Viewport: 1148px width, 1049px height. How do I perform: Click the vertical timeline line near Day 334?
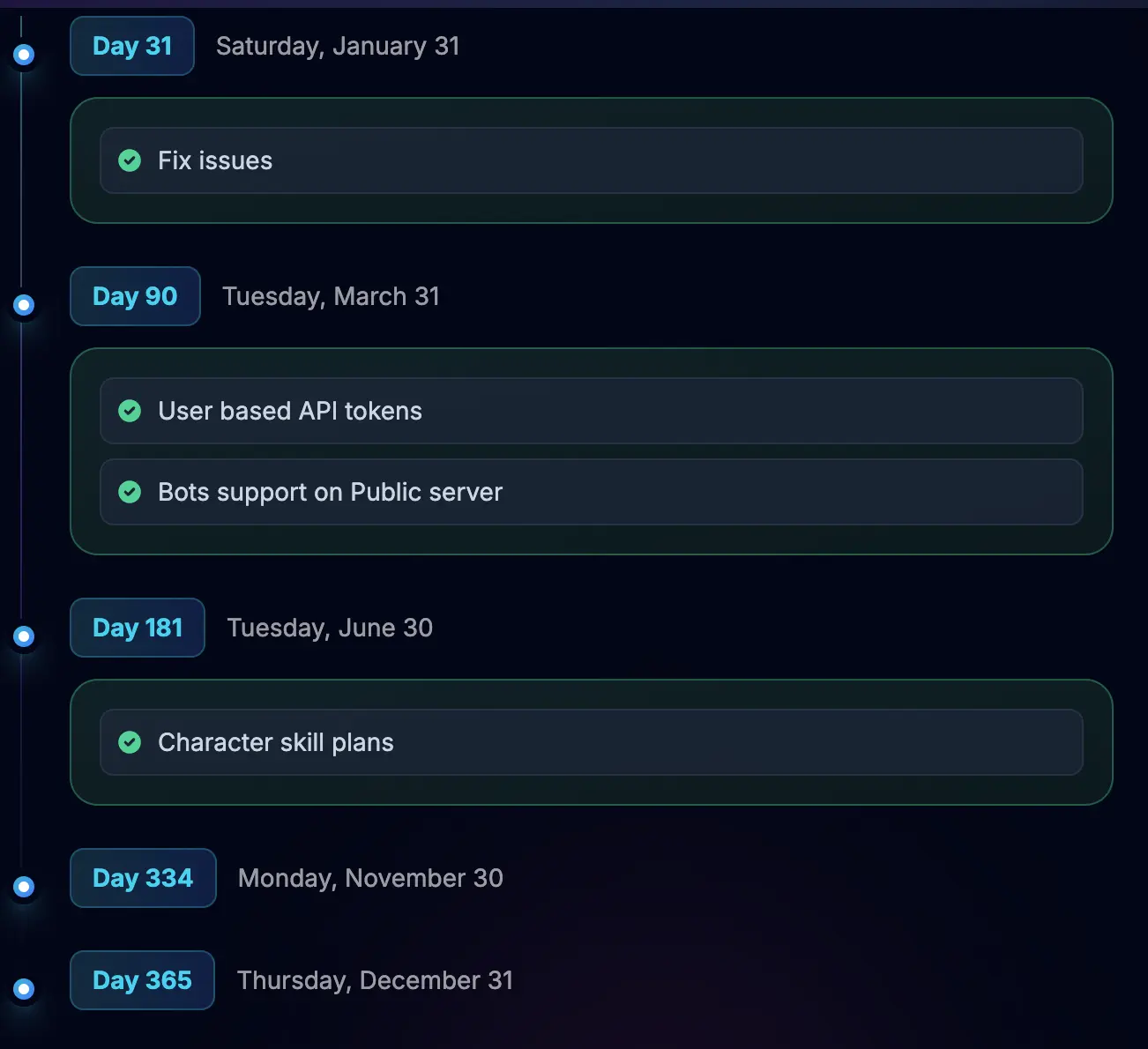tap(23, 829)
